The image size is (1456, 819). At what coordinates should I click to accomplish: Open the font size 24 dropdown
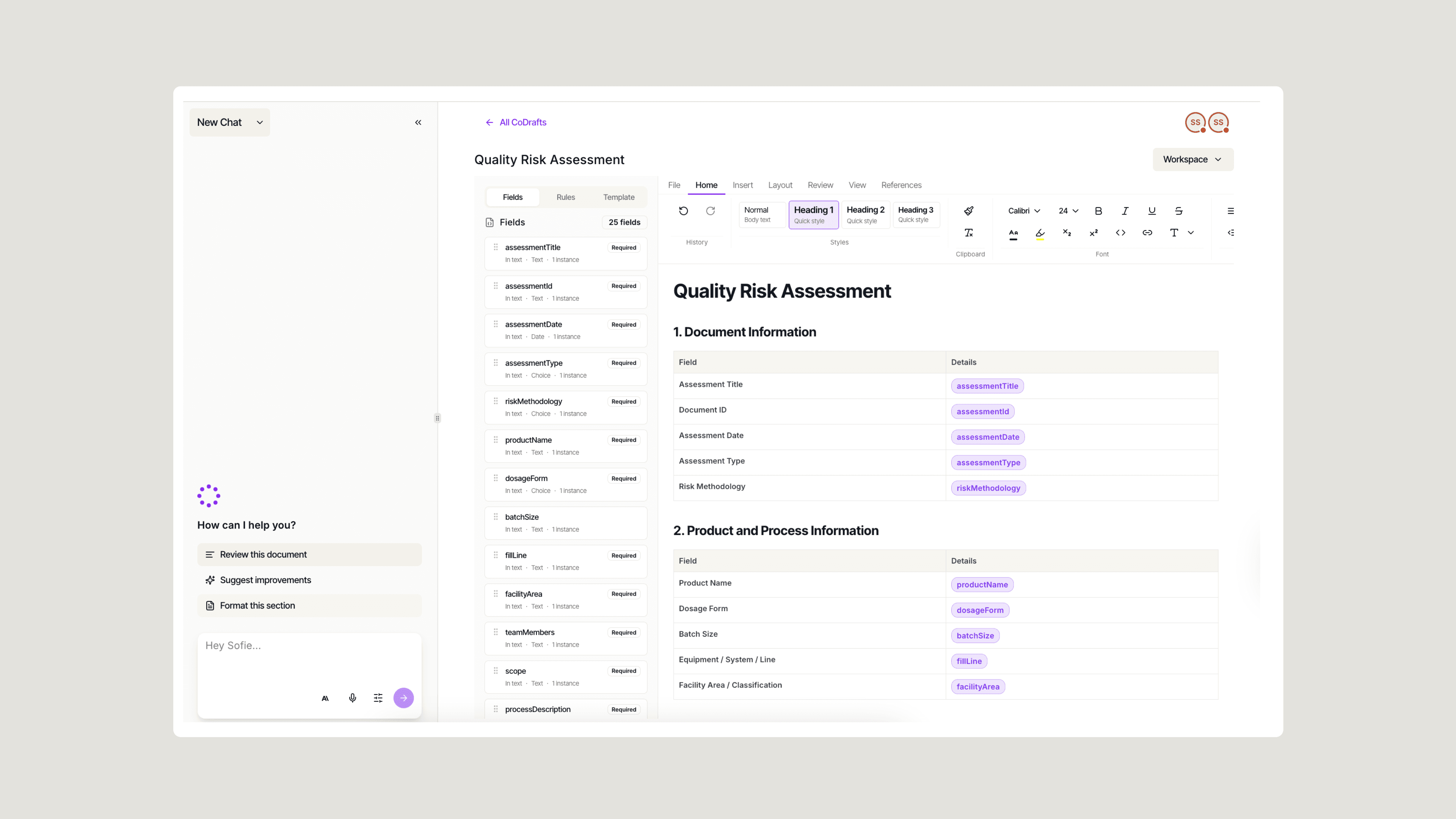coord(1068,210)
